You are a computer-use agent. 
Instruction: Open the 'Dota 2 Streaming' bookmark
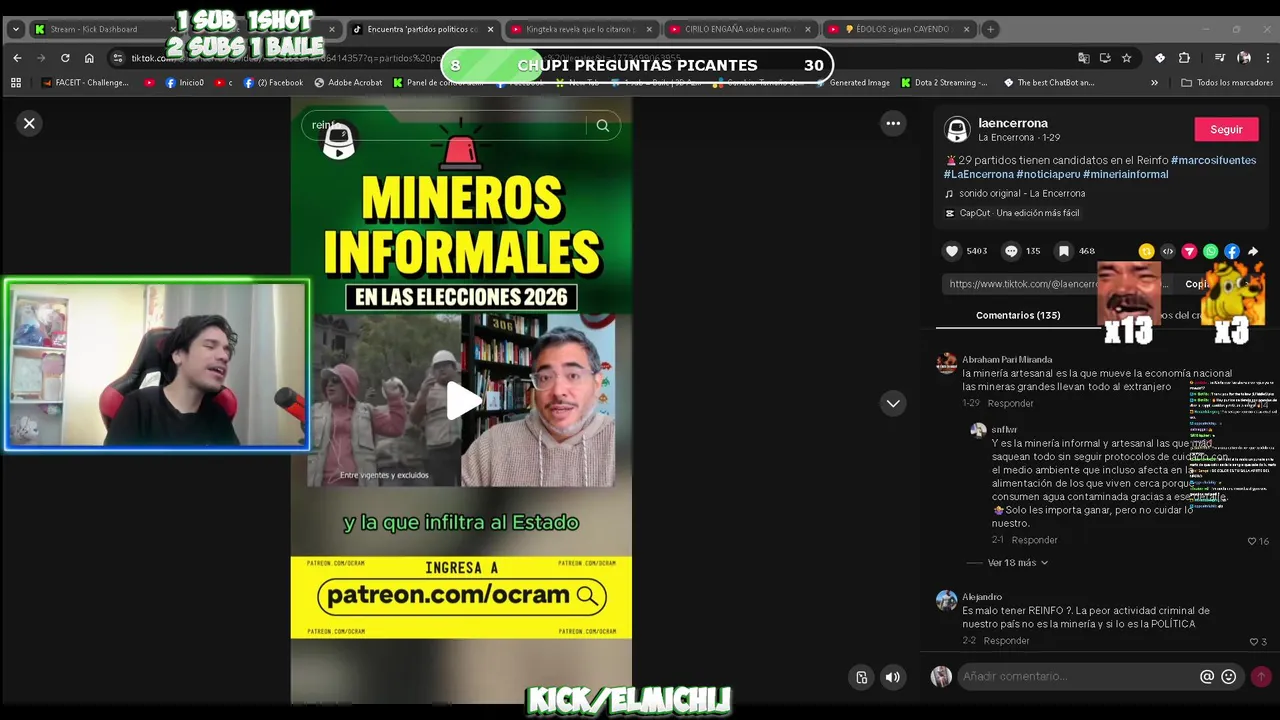[944, 83]
